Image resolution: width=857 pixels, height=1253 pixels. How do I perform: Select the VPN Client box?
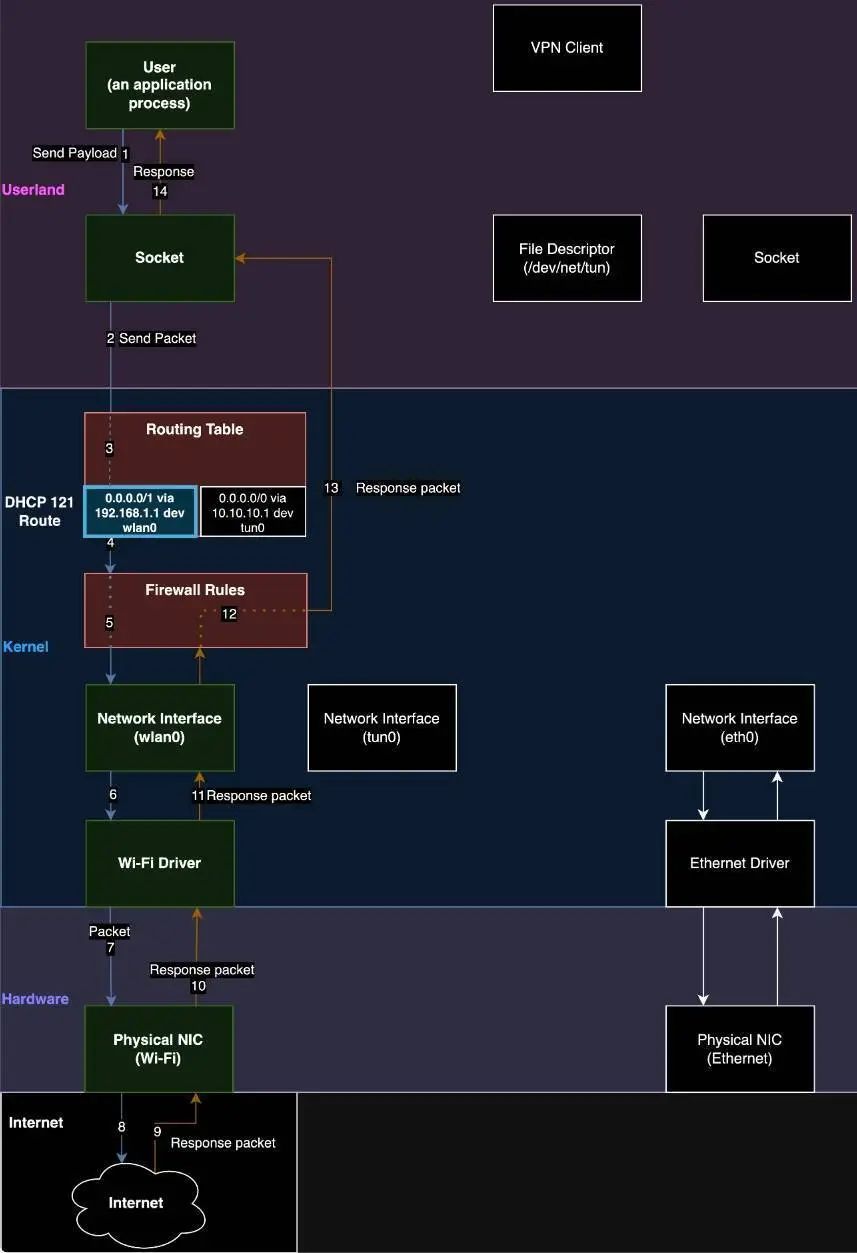tap(567, 48)
